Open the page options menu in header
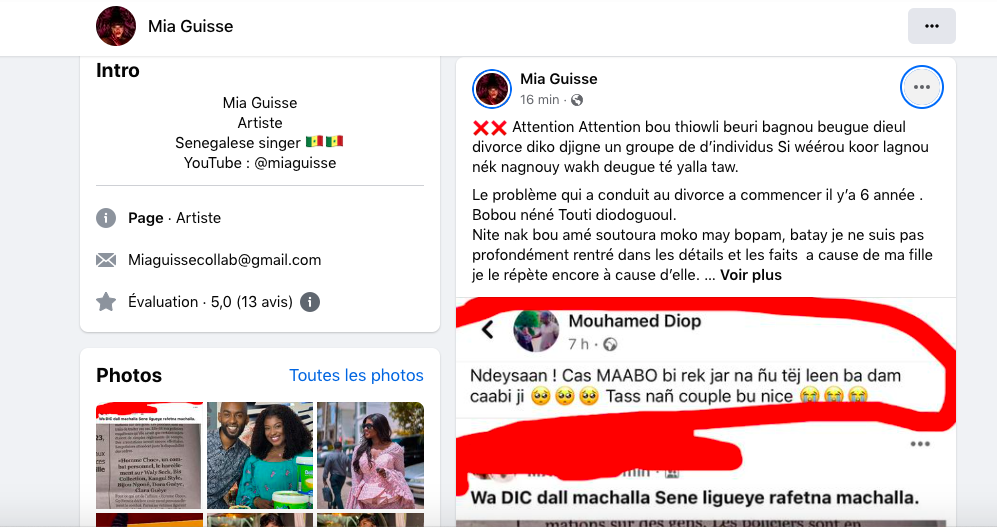Viewport: 997px width, 527px height. coord(931,26)
